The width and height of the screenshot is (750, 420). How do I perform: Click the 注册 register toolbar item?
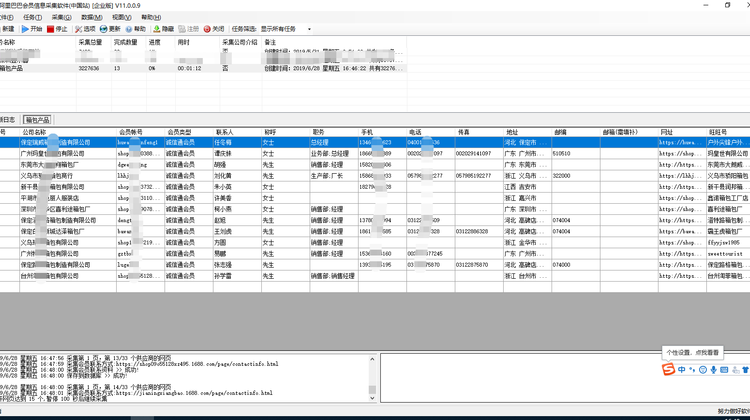[x=188, y=29]
